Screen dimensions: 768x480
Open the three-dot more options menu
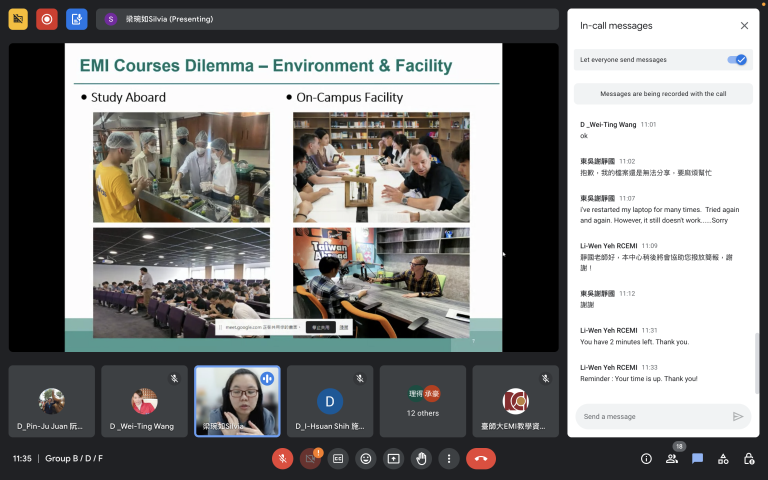449,459
